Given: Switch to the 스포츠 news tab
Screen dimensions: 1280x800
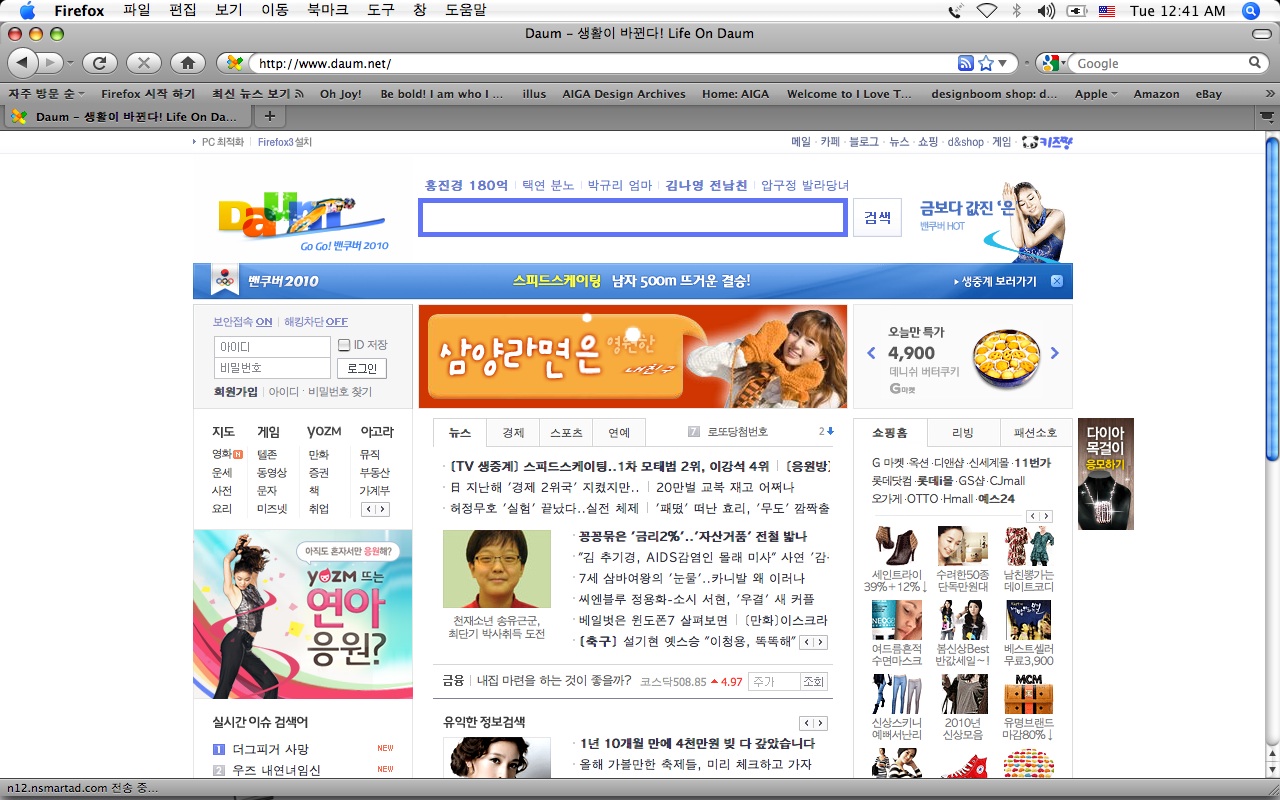Looking at the screenshot, I should (x=566, y=433).
